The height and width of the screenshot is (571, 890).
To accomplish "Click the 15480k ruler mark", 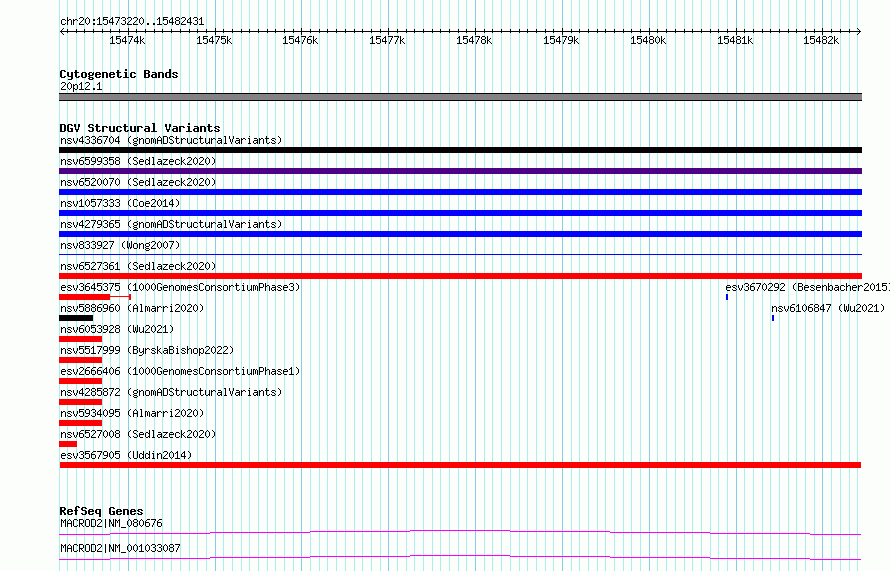I will click(x=648, y=40).
